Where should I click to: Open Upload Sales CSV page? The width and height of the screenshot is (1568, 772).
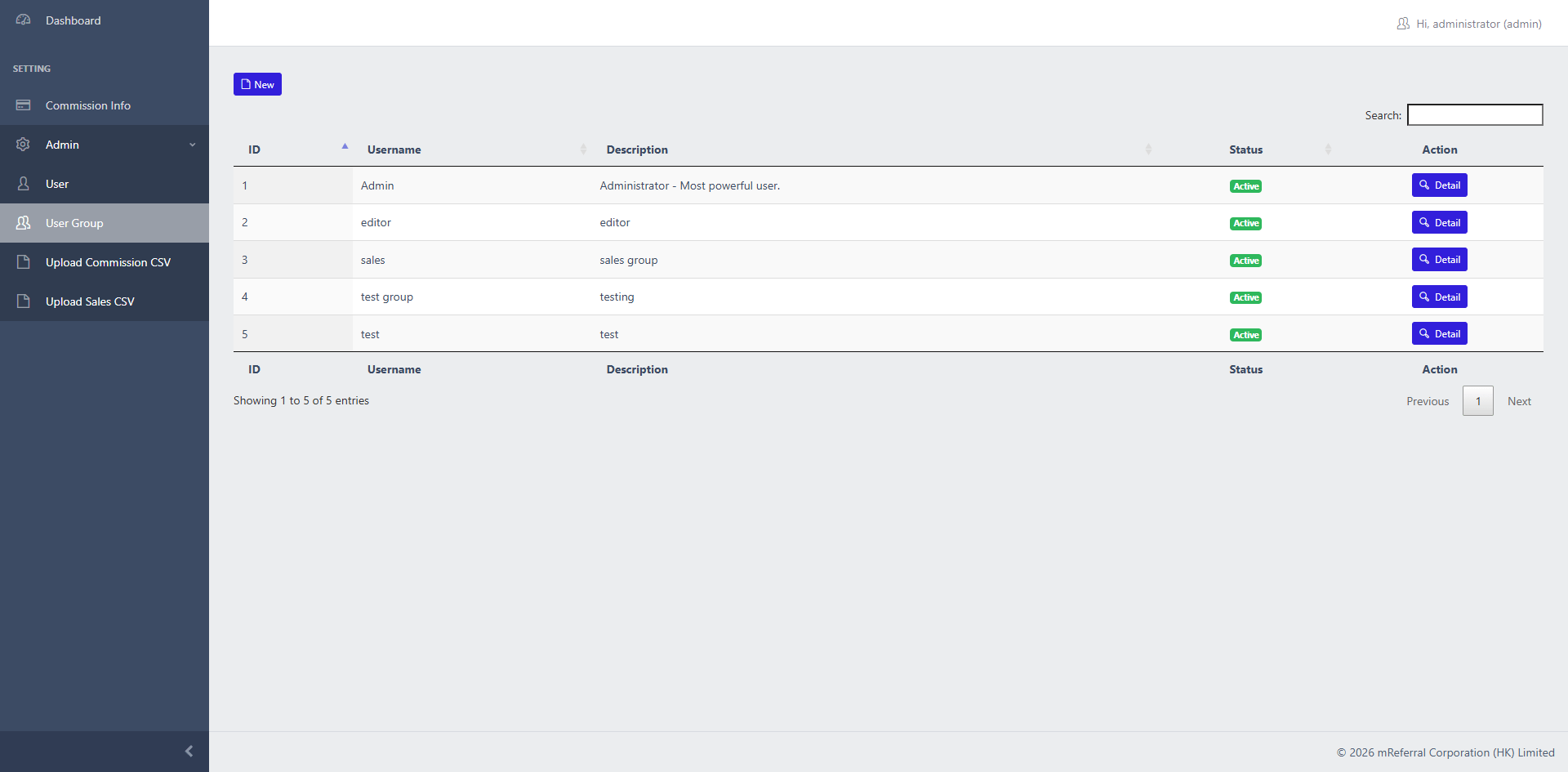(x=90, y=301)
